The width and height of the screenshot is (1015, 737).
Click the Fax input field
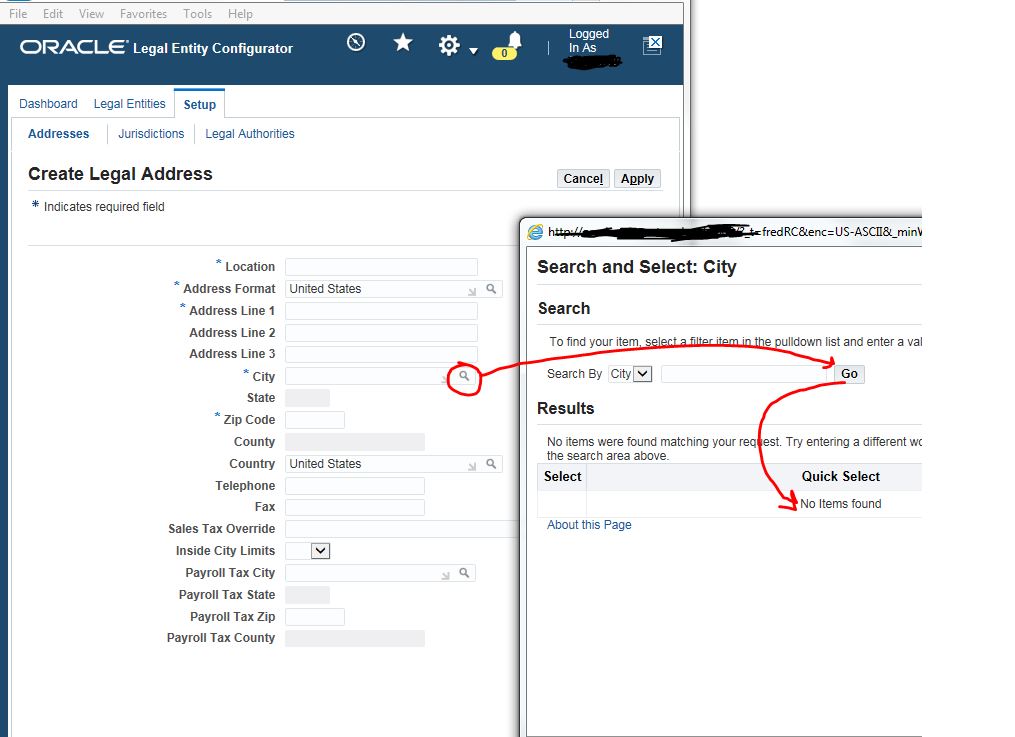tap(355, 507)
